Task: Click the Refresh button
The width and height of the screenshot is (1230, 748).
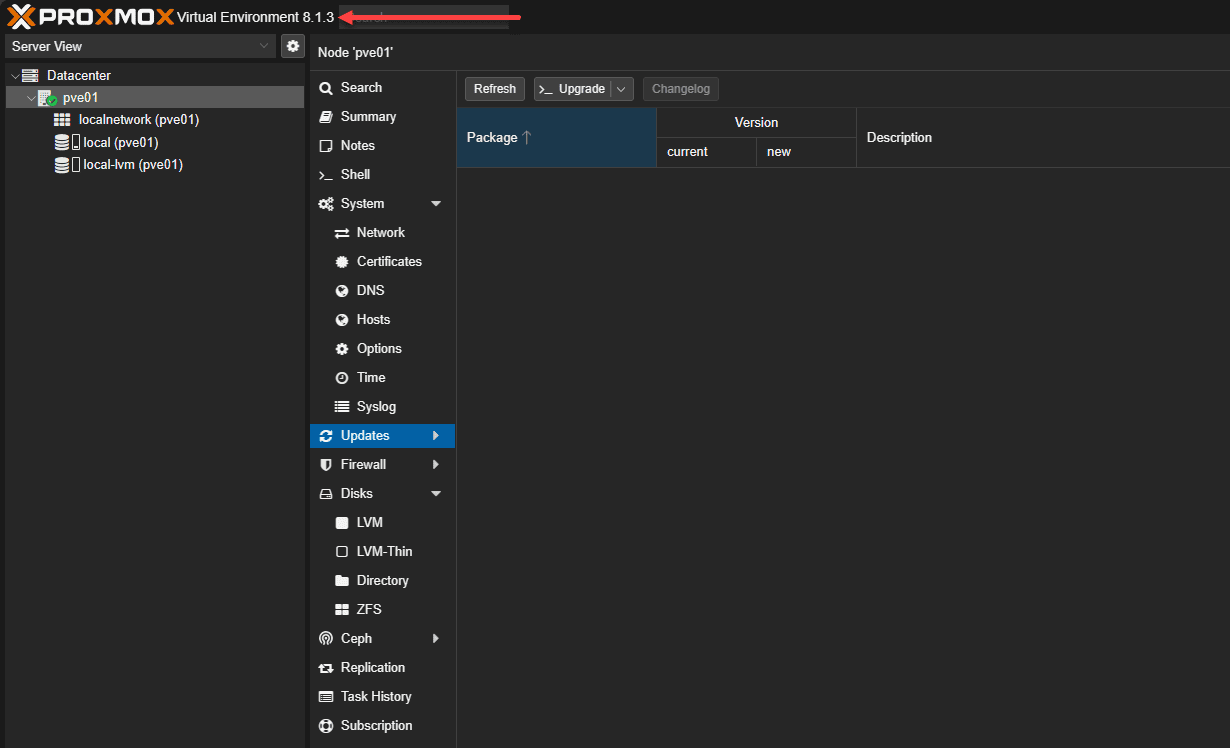Action: tap(495, 89)
